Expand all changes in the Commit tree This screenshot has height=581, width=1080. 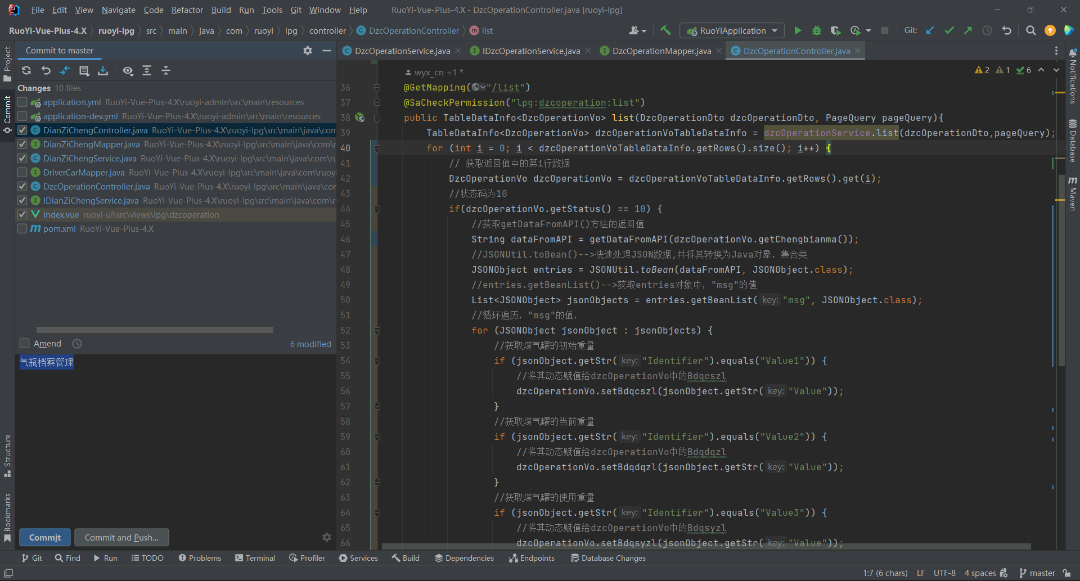[147, 71]
